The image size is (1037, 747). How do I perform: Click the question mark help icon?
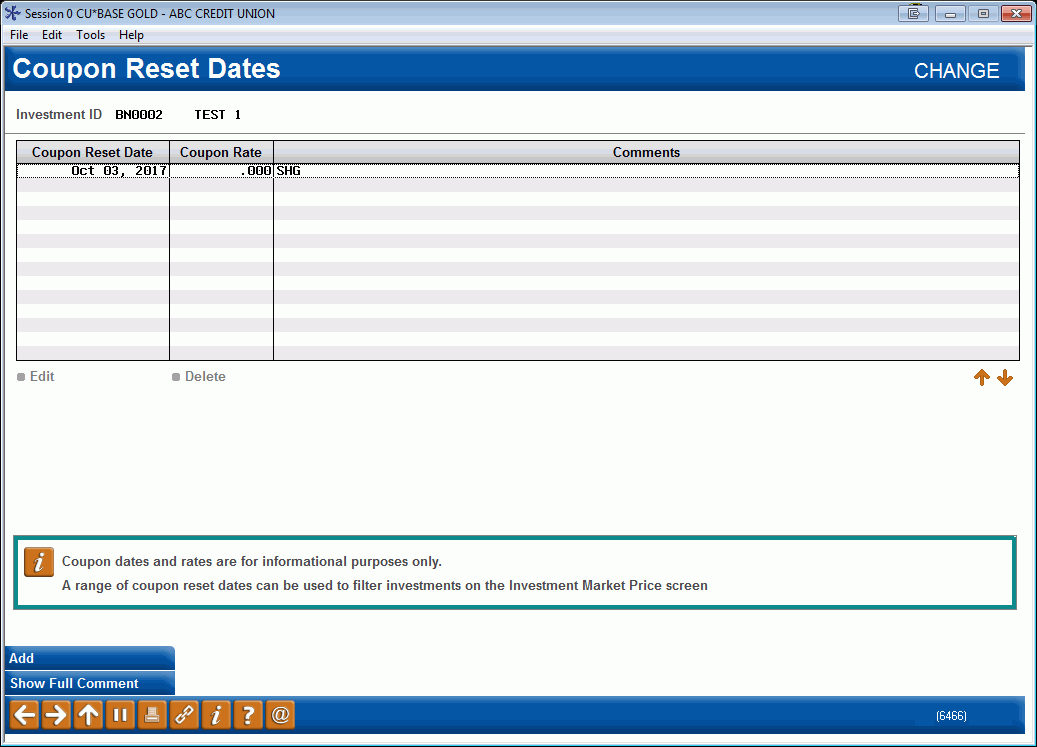point(248,715)
